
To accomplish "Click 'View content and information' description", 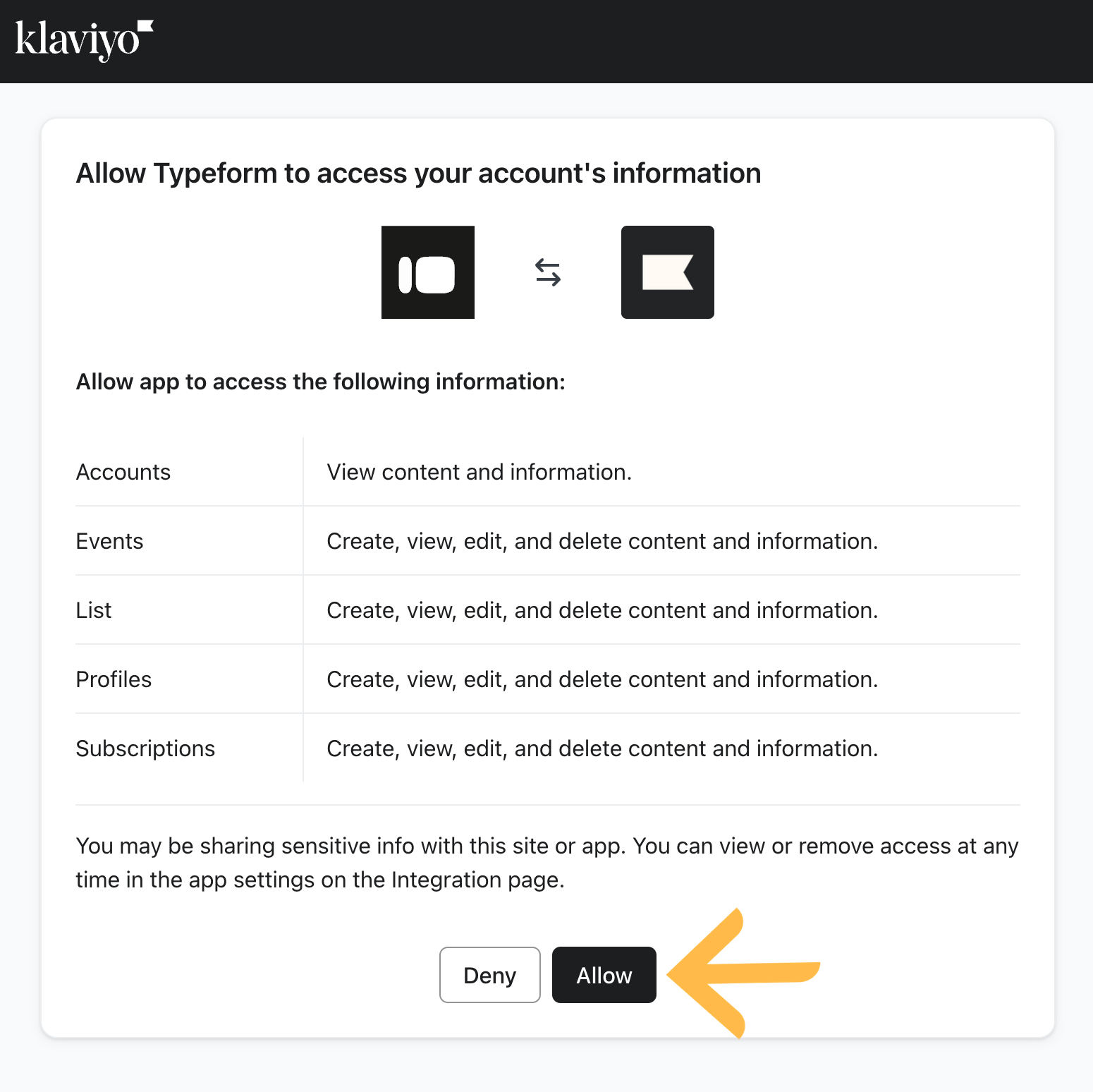I will tap(480, 472).
